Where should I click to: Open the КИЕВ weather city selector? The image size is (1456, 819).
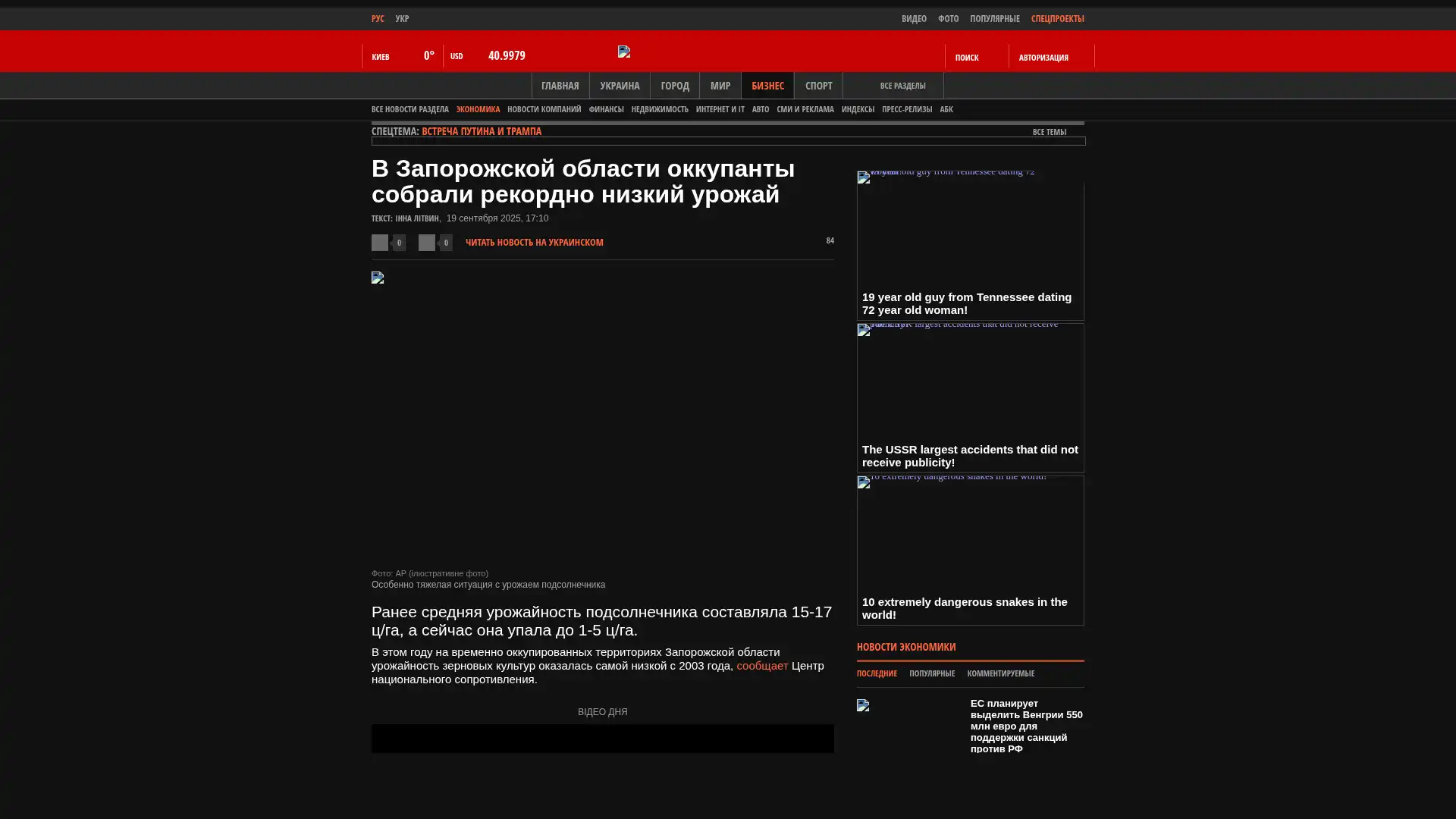coord(381,57)
